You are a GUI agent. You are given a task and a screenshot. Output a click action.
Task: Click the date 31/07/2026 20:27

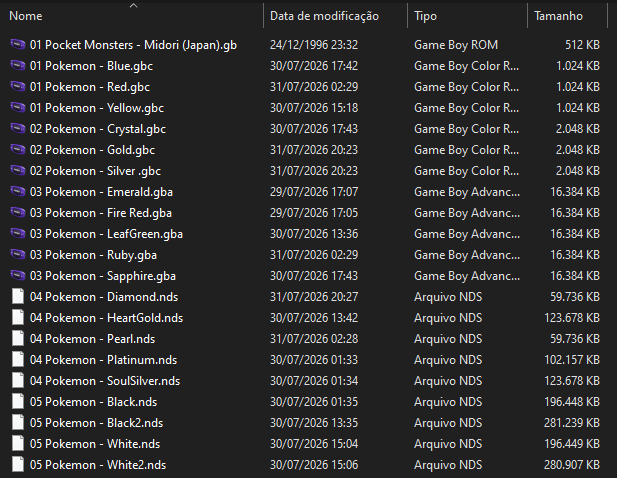click(x=314, y=297)
